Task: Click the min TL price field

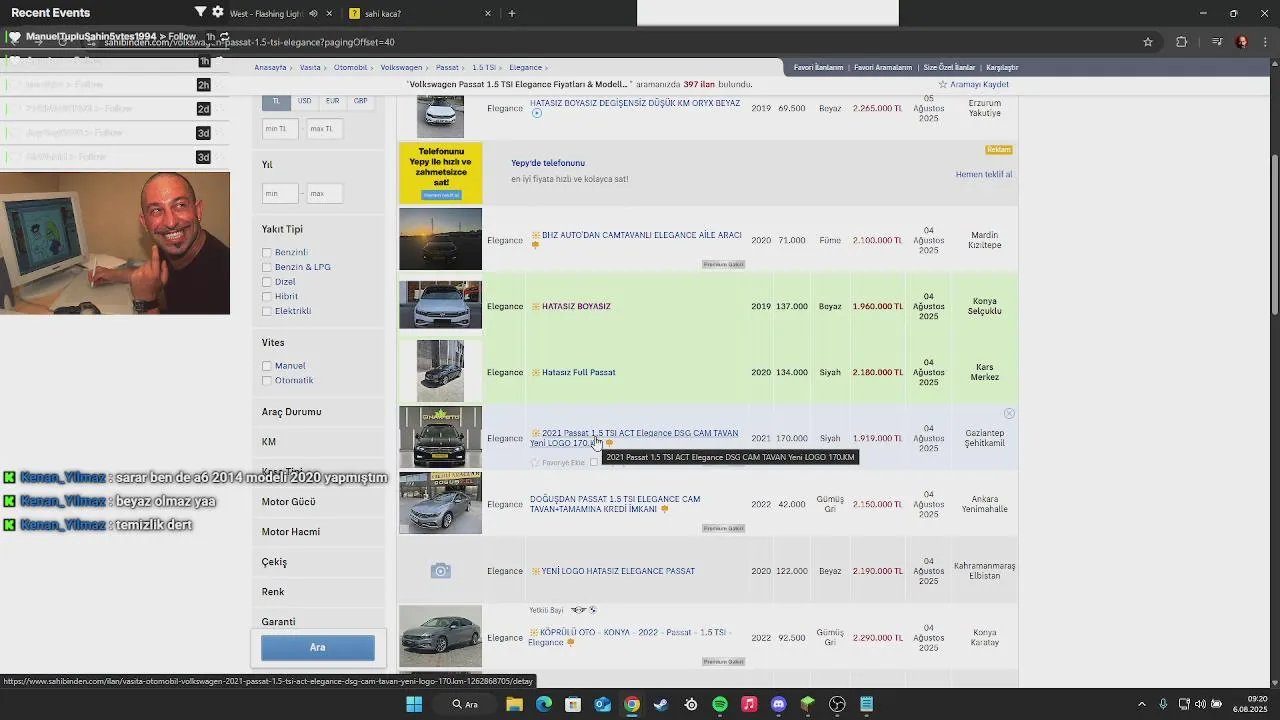Action: (280, 129)
